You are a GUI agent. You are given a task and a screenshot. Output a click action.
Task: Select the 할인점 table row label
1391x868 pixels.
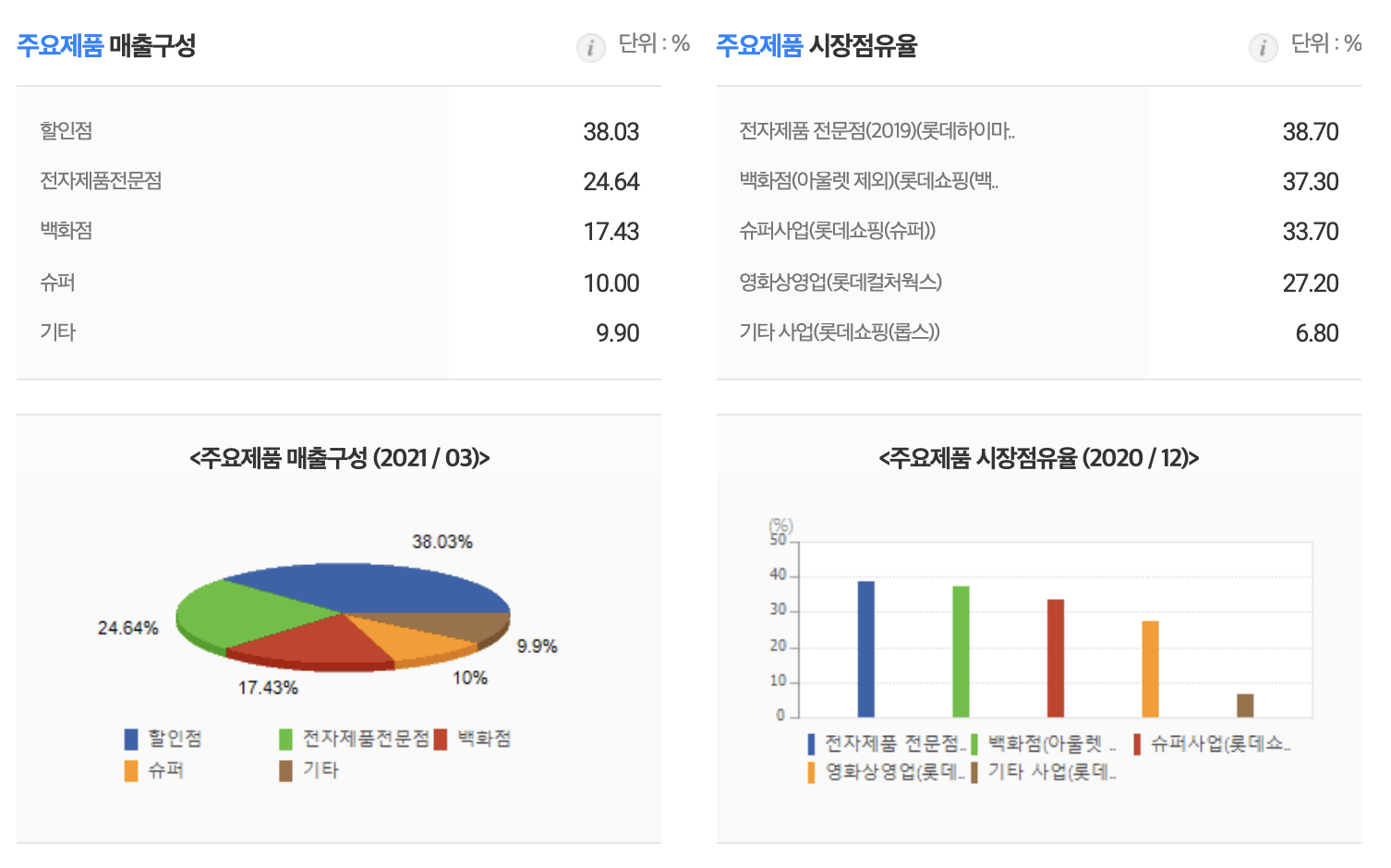tap(67, 130)
